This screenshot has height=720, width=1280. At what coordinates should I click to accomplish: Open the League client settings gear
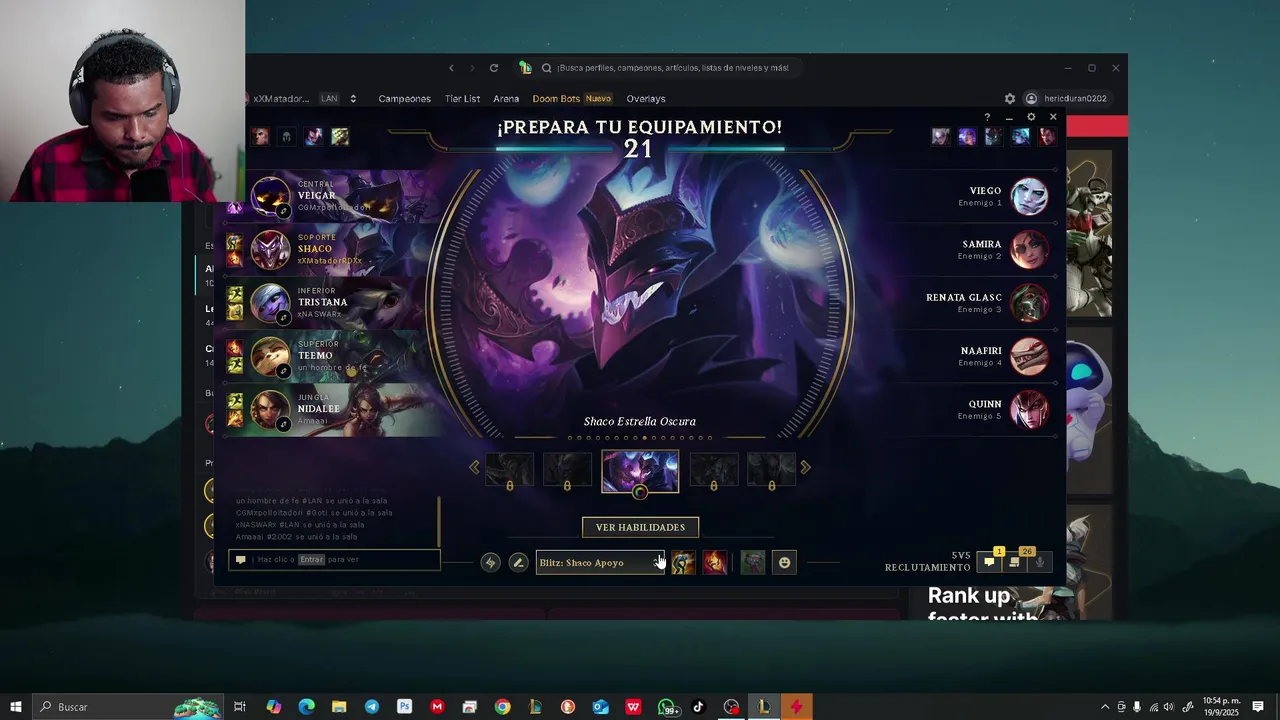[1031, 117]
